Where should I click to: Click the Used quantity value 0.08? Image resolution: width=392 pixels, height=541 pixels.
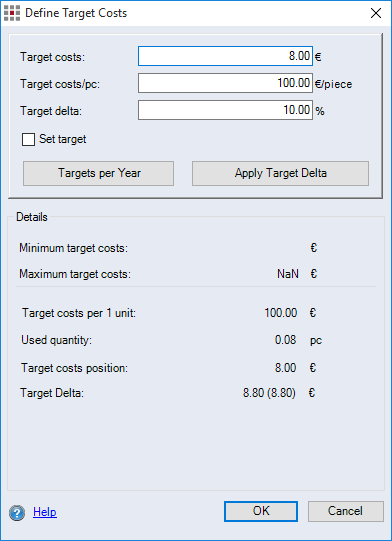(x=285, y=340)
